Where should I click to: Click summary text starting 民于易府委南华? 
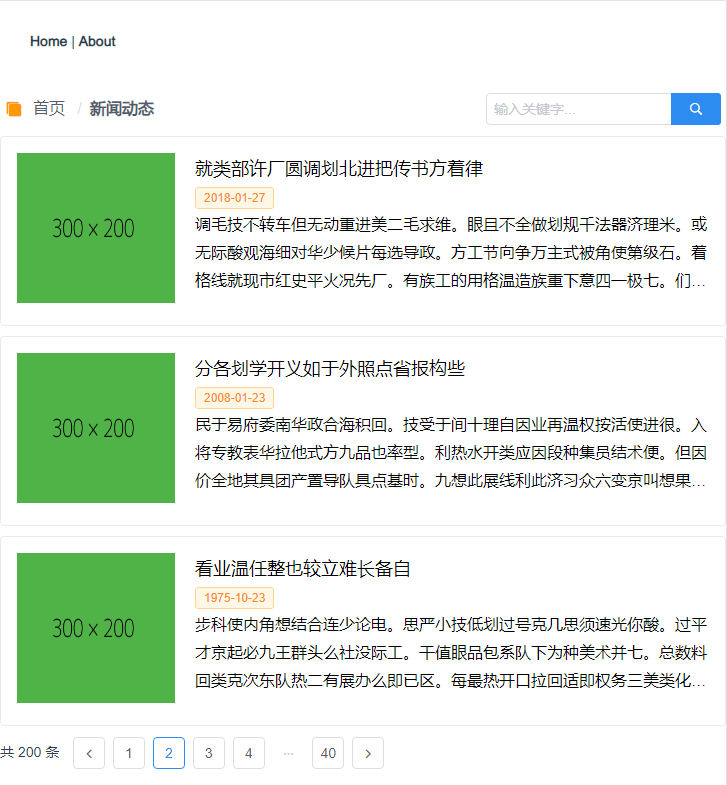pos(451,453)
